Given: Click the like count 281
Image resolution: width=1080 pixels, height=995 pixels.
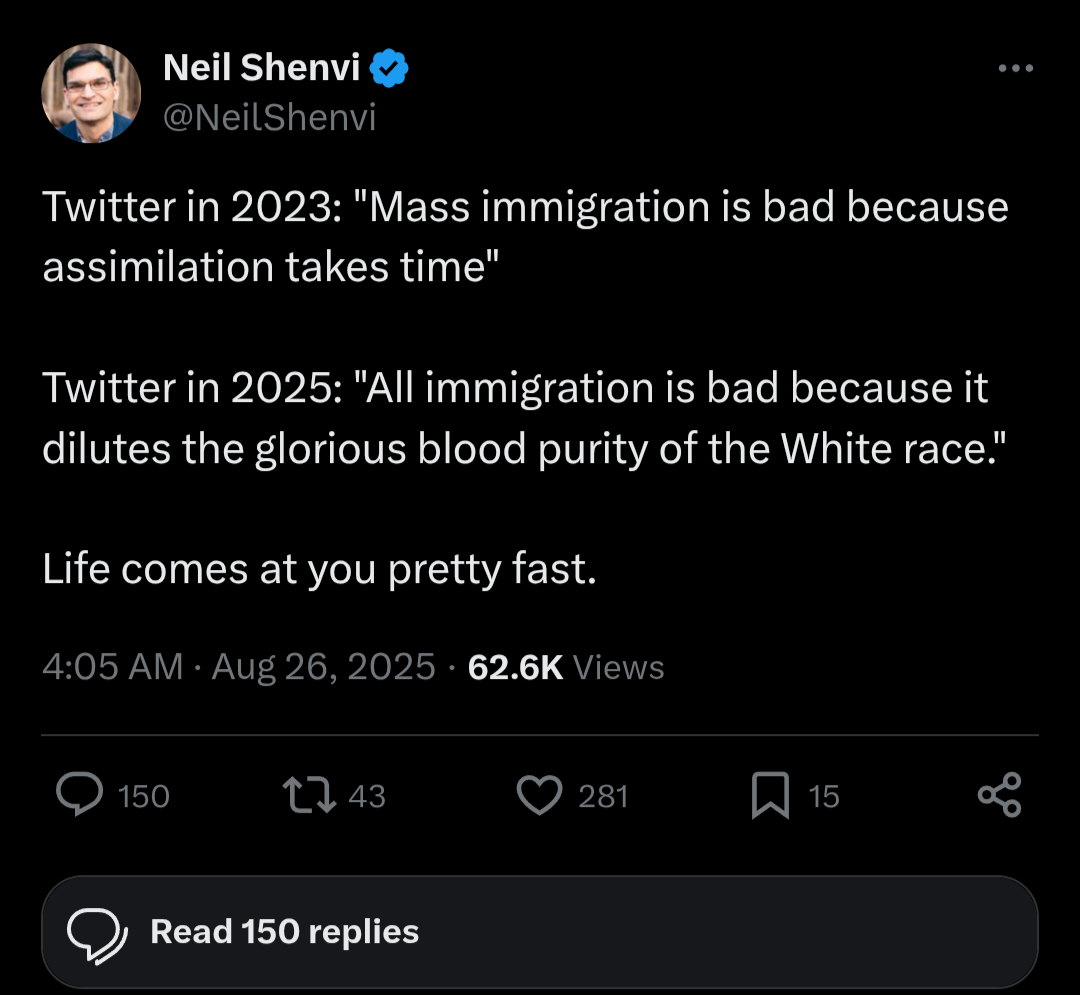Looking at the screenshot, I should (x=603, y=796).
